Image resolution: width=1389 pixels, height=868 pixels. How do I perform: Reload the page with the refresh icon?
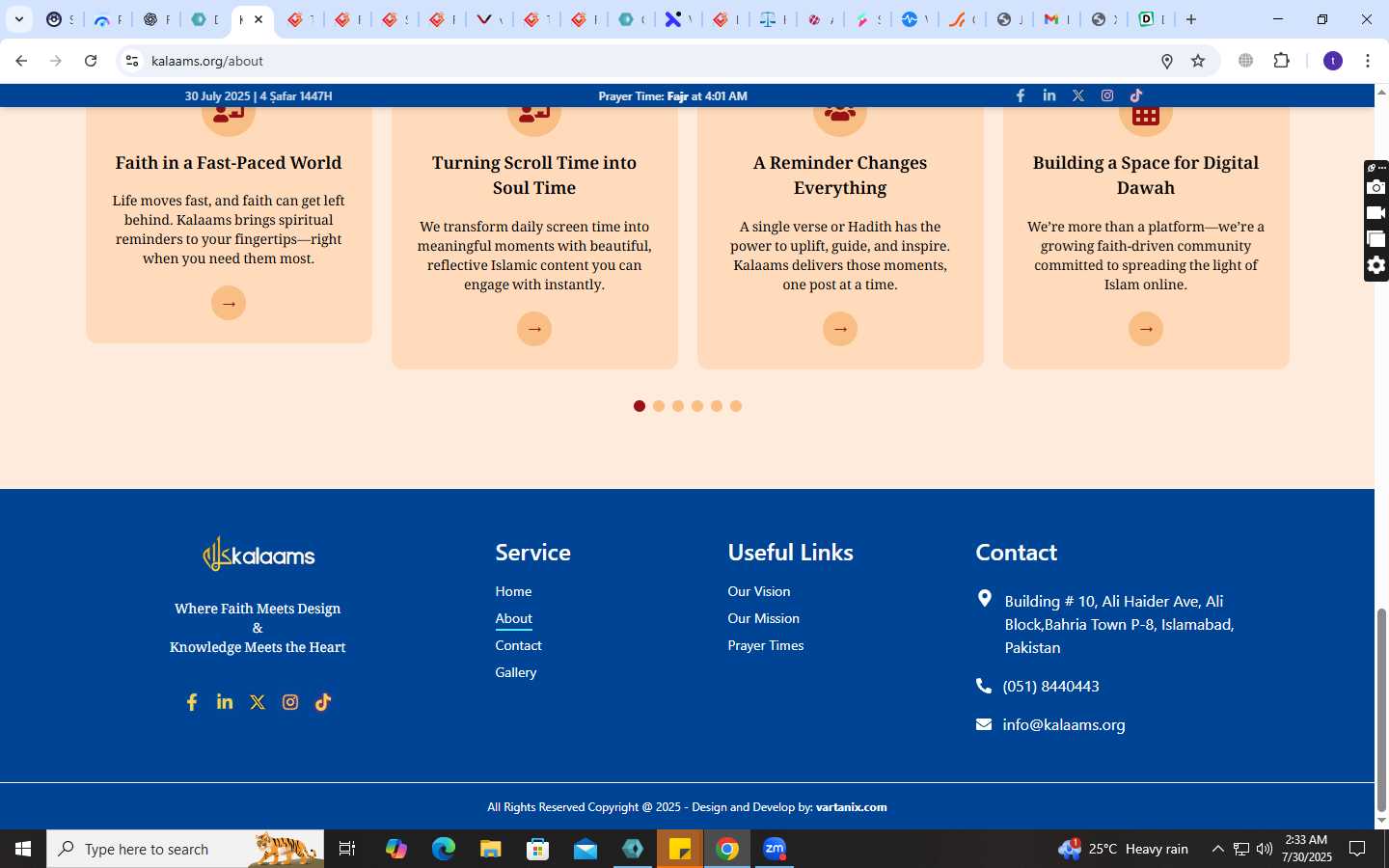coord(91,61)
